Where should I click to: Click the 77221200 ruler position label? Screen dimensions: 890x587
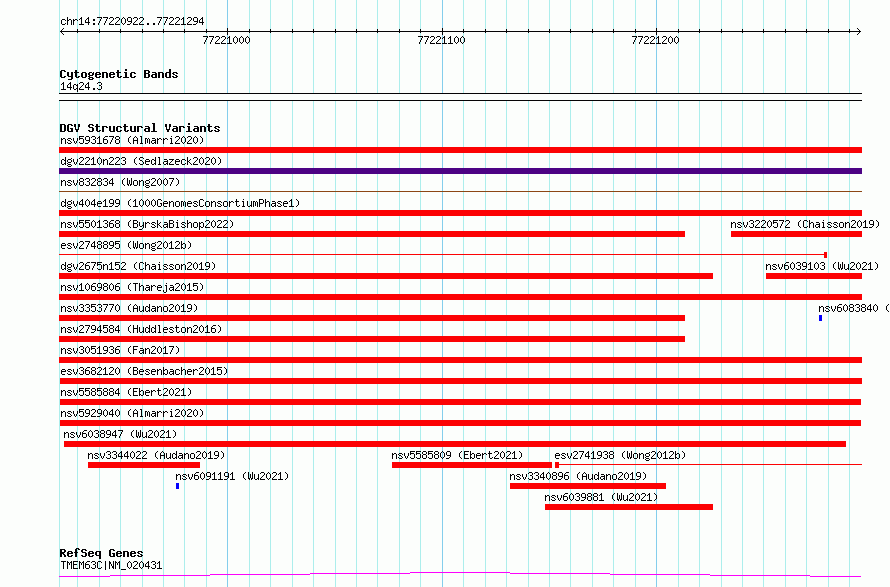(x=655, y=40)
